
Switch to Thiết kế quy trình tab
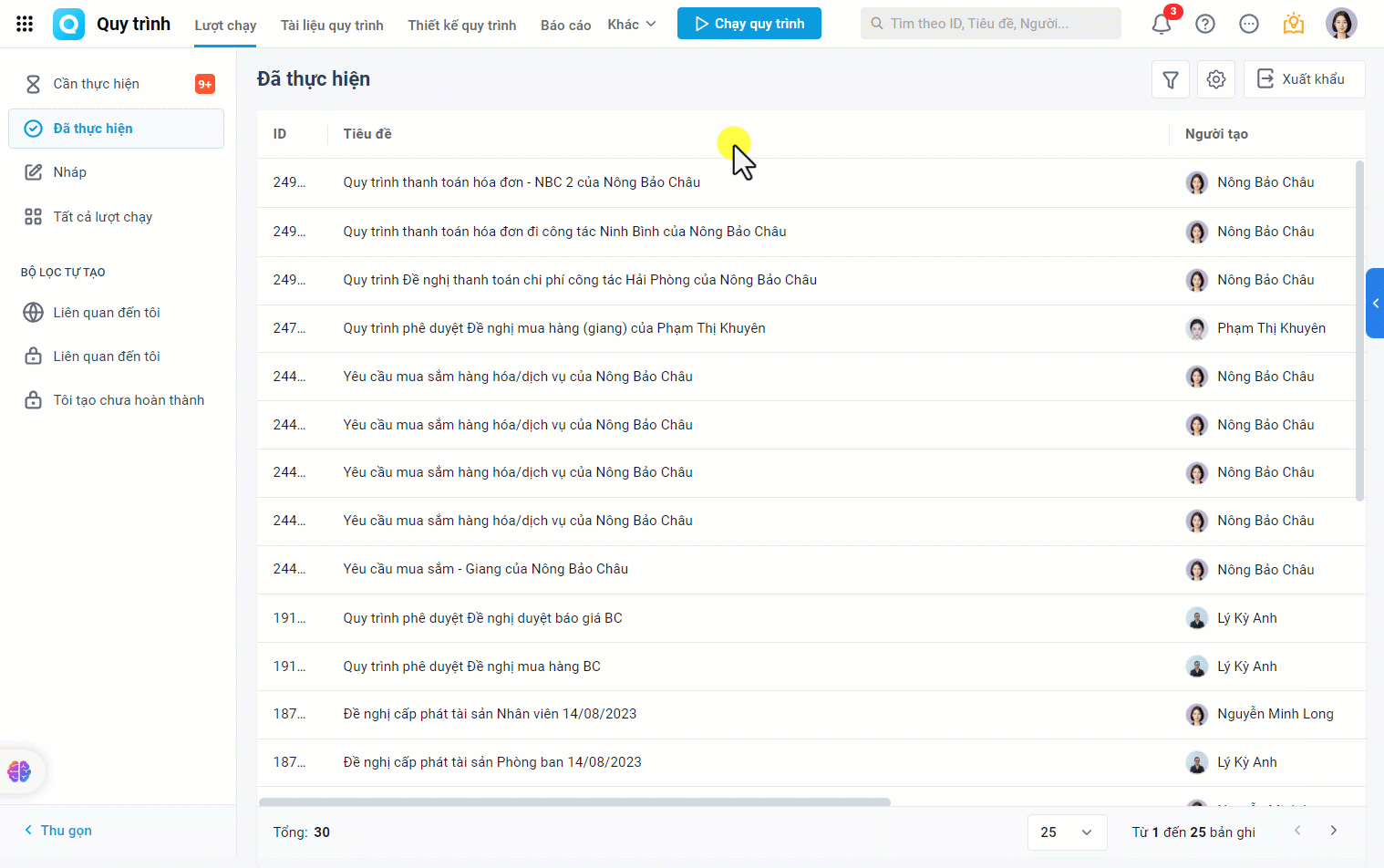pyautogui.click(x=462, y=25)
